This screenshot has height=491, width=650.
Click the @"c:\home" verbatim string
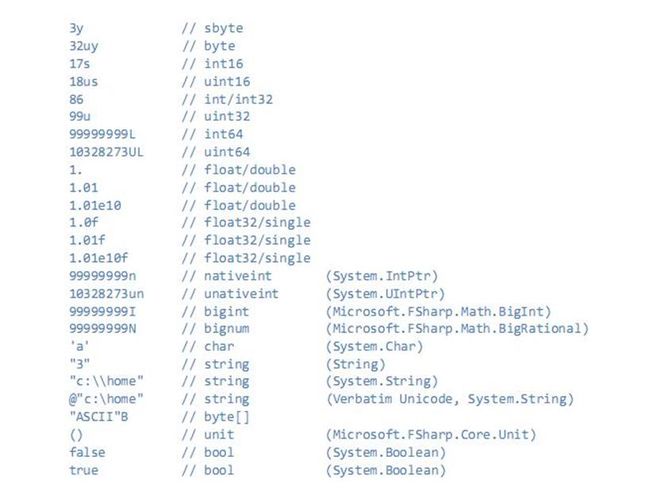pos(107,399)
